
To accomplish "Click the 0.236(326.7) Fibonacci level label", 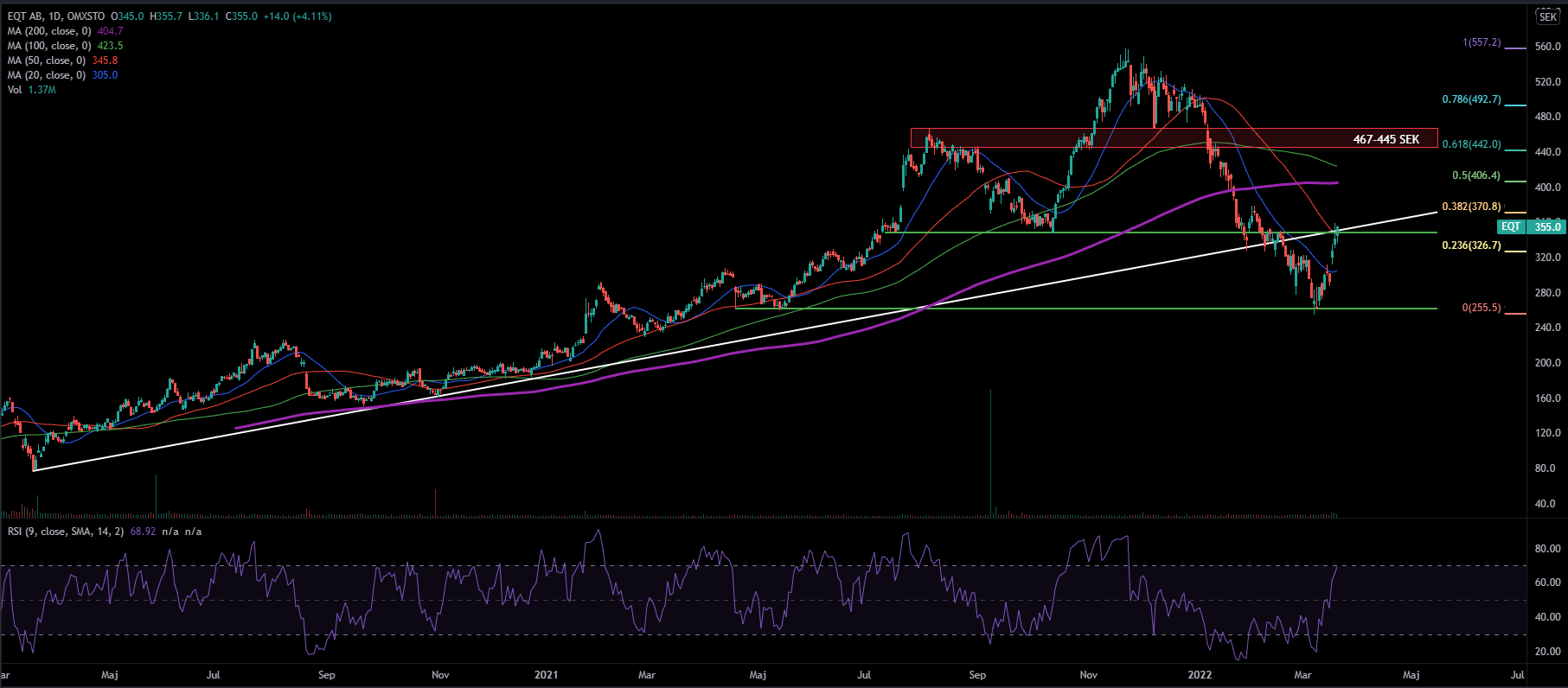I will 1471,245.
